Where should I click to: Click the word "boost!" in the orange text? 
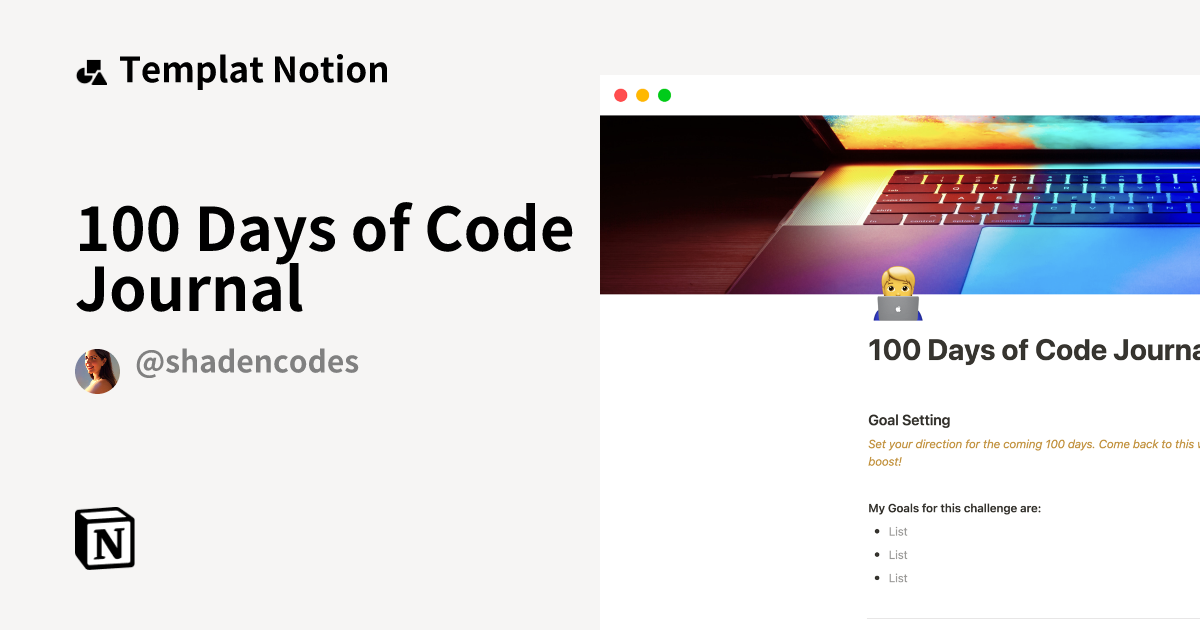point(885,462)
